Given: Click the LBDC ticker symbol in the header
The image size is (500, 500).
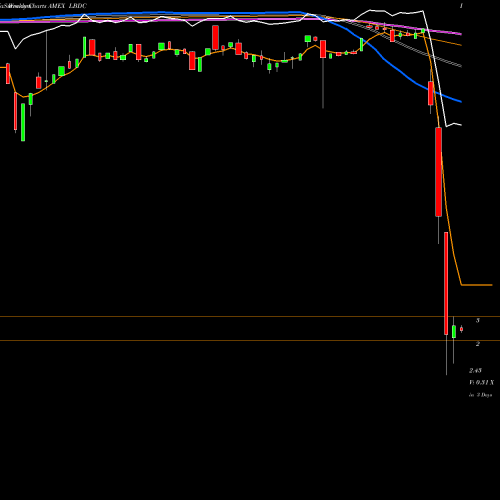Looking at the screenshot, I should pos(78,6).
